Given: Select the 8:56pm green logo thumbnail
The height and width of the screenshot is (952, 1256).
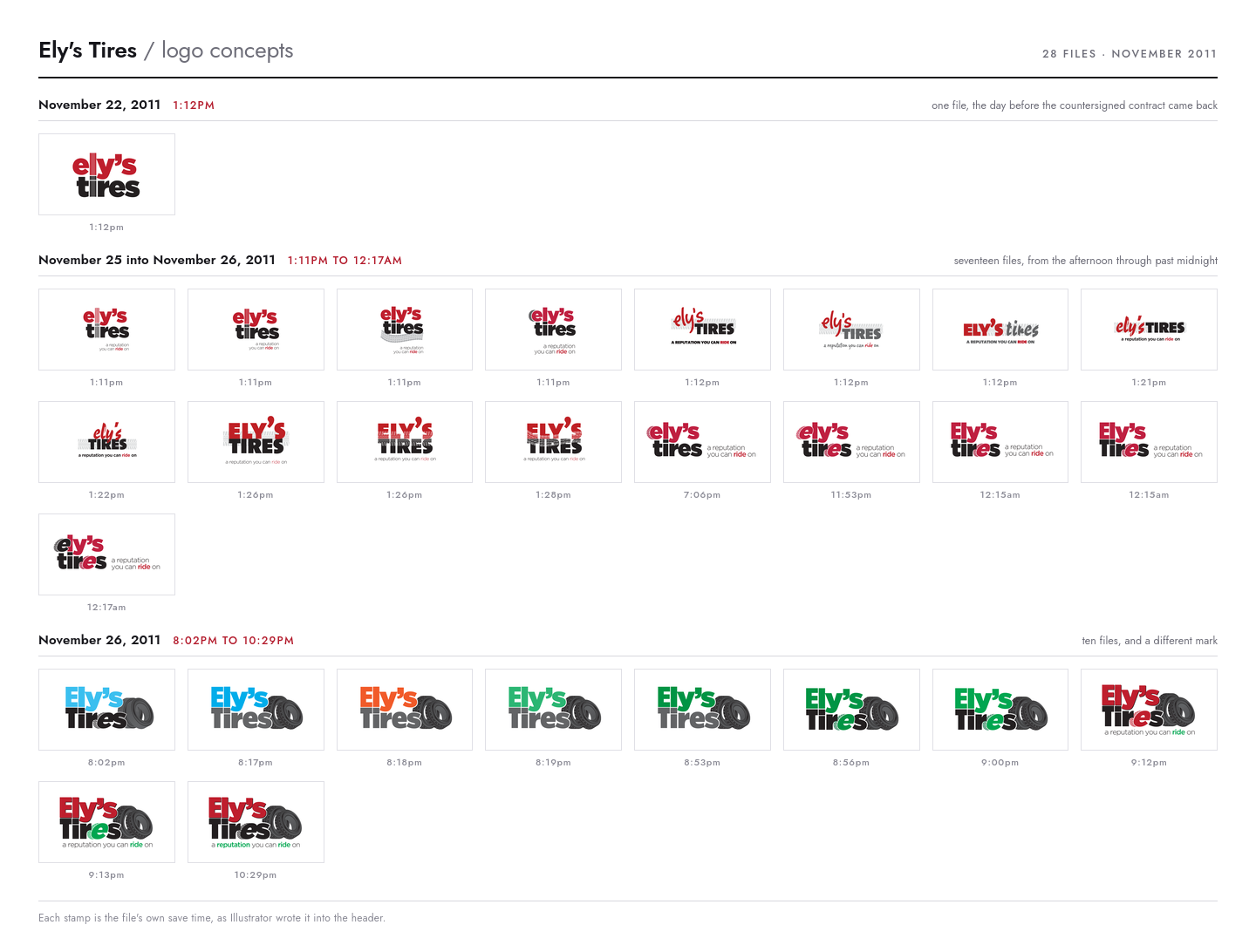Looking at the screenshot, I should pyautogui.click(x=851, y=710).
